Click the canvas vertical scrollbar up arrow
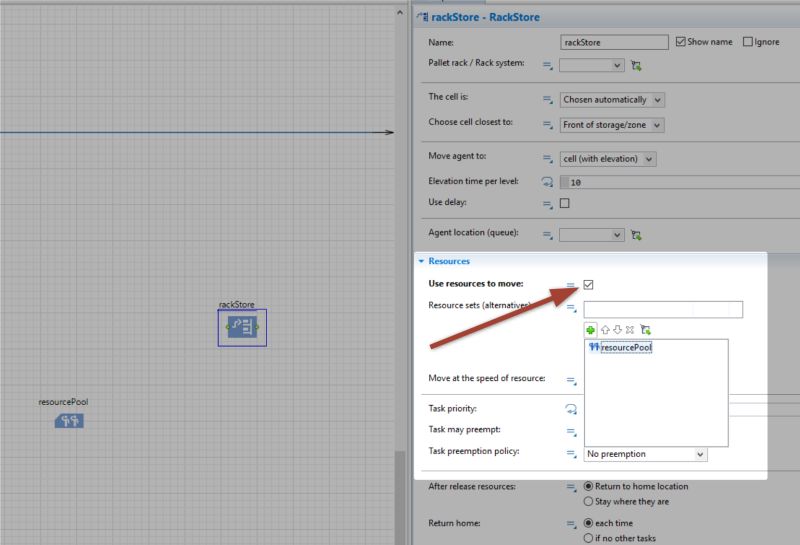This screenshot has width=800, height=545. [x=400, y=13]
